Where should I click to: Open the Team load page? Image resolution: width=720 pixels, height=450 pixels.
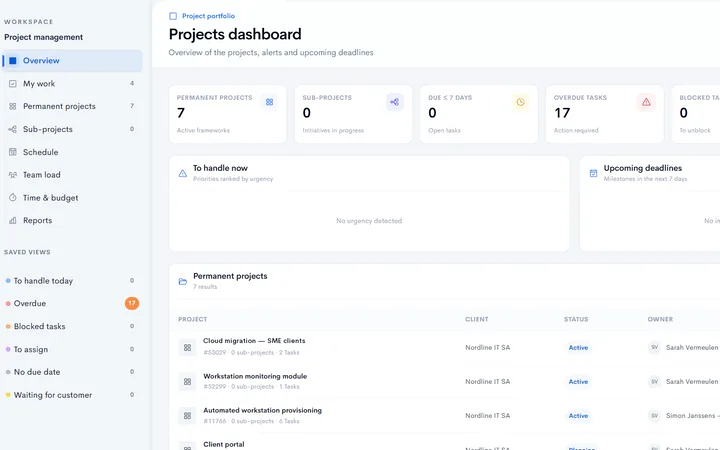[x=72, y=175]
